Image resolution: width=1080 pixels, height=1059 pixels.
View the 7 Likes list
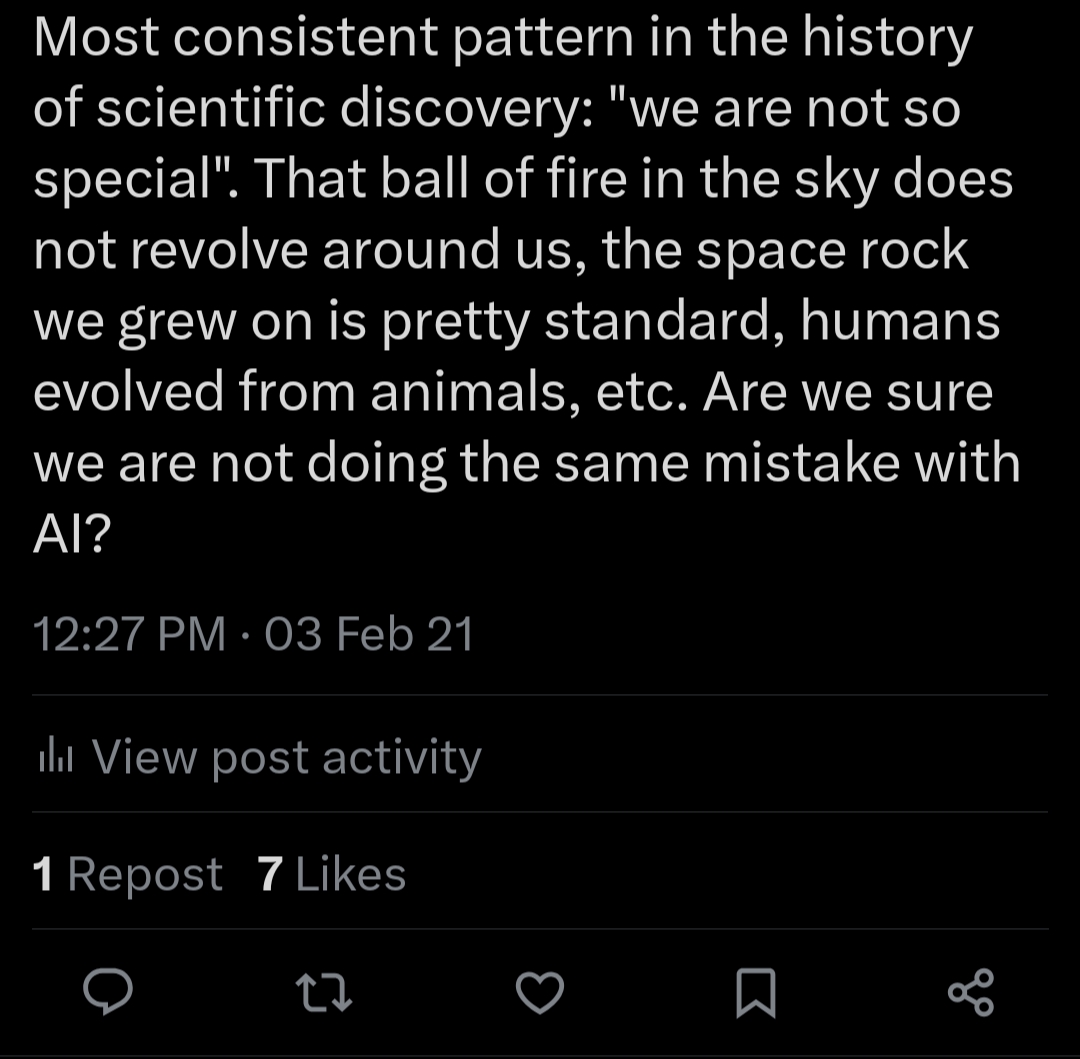click(x=332, y=875)
